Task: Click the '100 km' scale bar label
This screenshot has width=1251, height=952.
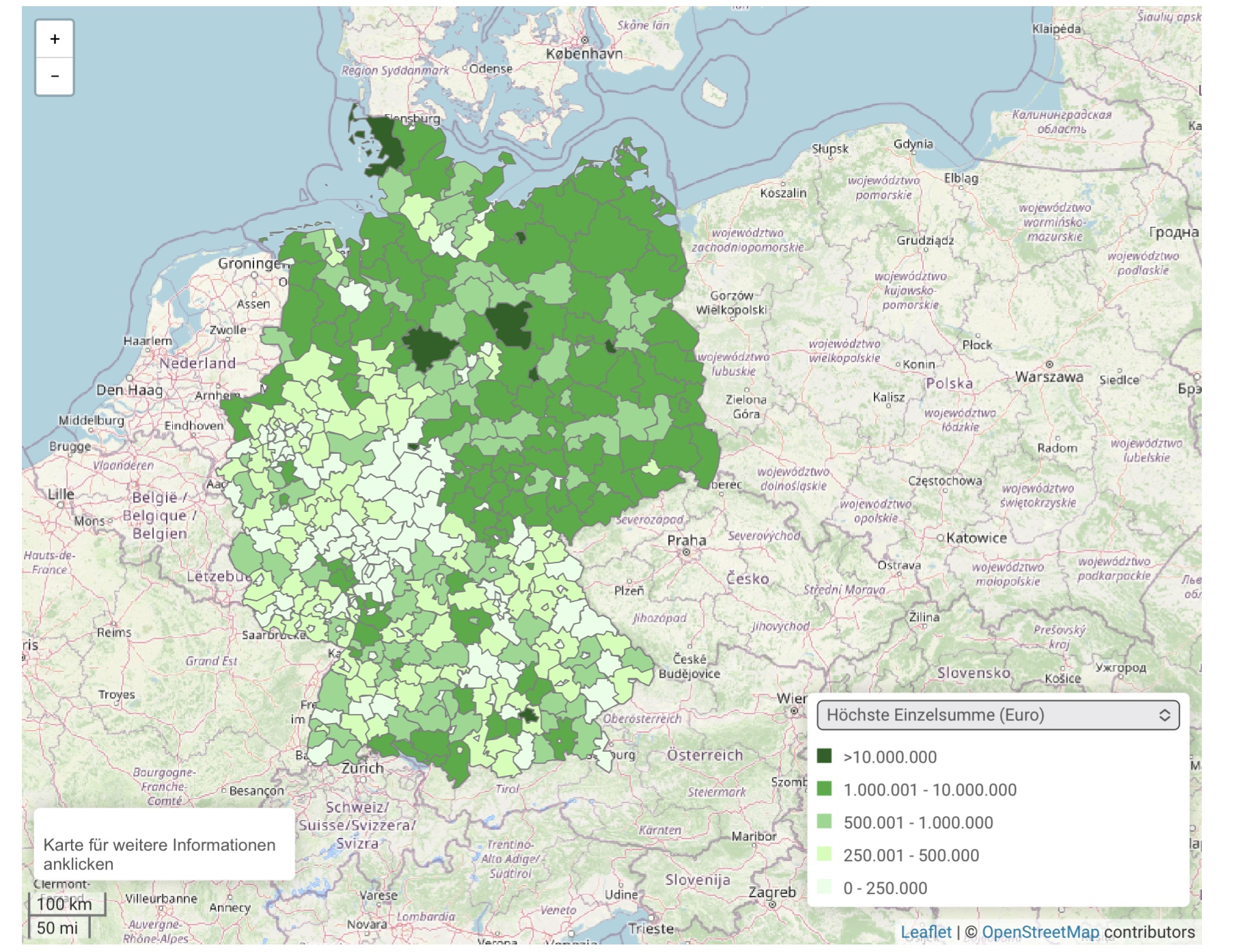Action: [x=65, y=904]
